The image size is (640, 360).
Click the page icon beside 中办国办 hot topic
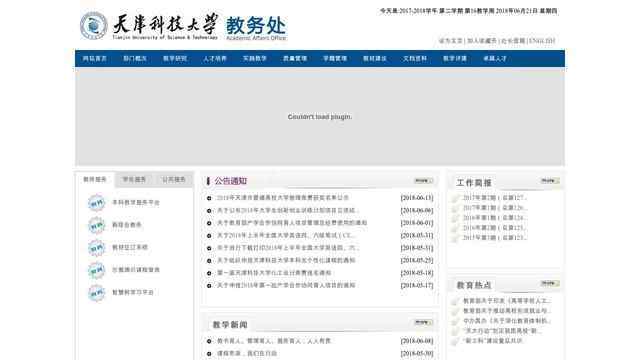(455, 322)
